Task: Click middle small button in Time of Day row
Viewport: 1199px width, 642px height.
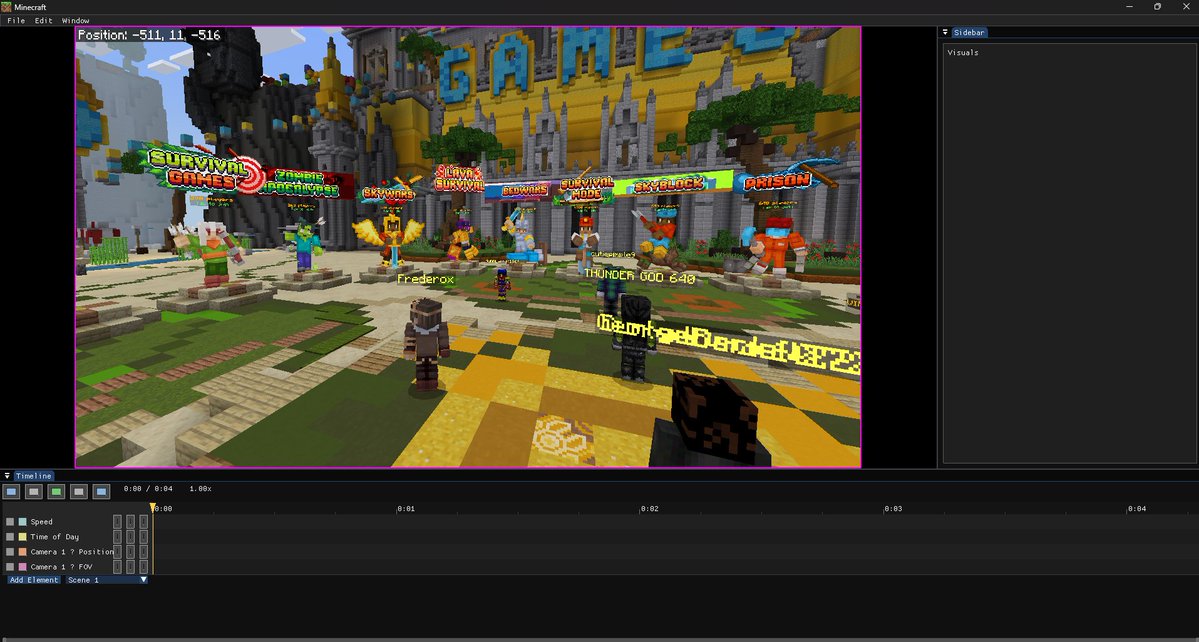Action: click(131, 537)
